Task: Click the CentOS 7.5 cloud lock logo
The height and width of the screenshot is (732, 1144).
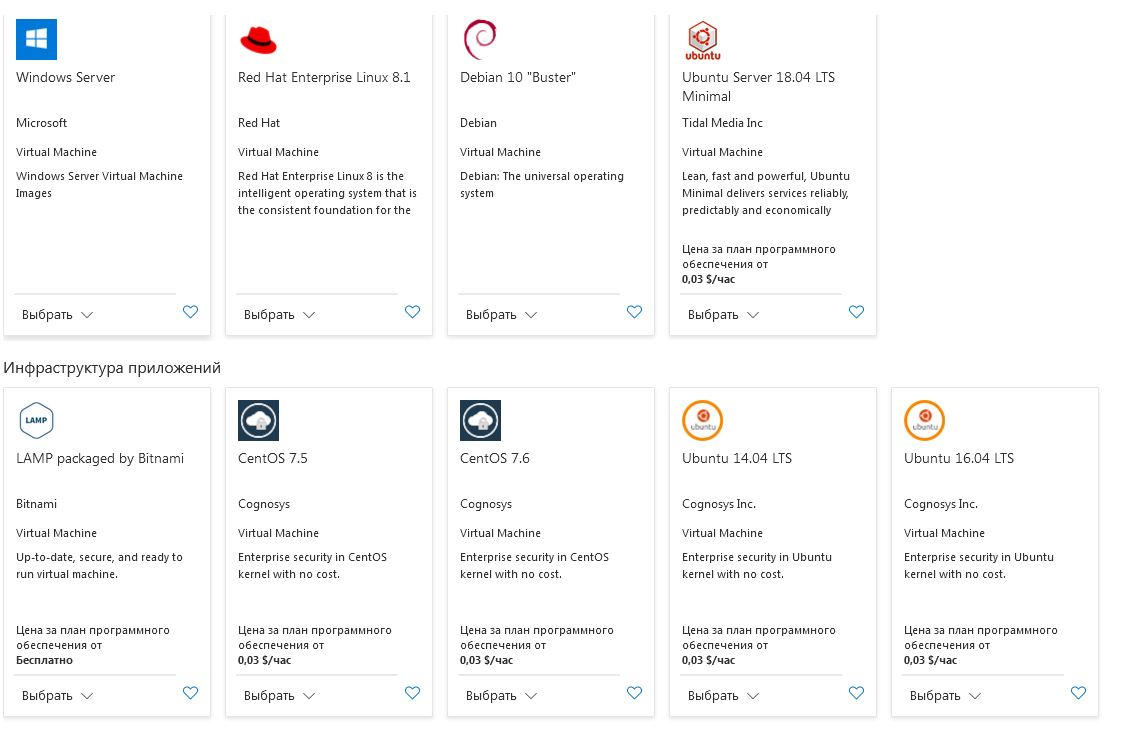Action: 258,420
